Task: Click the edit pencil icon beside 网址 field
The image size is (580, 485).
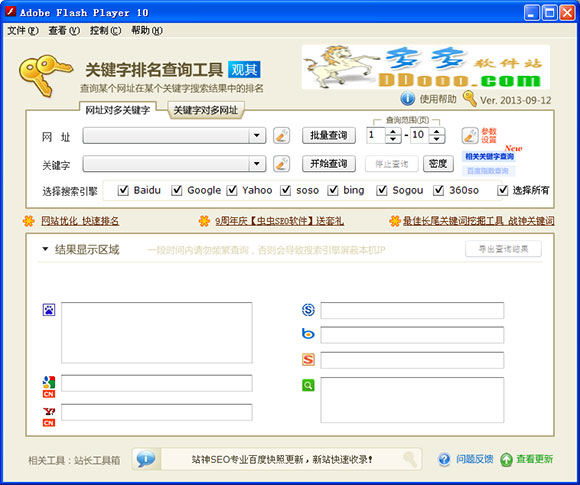Action: pos(281,135)
